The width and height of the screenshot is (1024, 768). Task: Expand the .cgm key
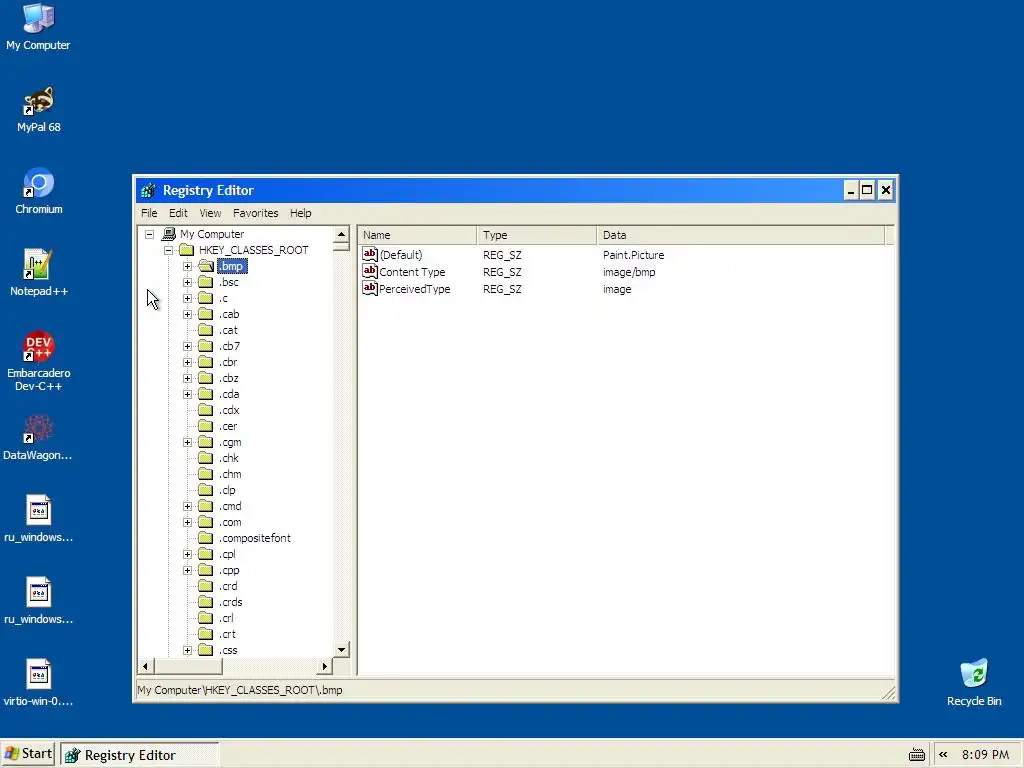tap(187, 442)
